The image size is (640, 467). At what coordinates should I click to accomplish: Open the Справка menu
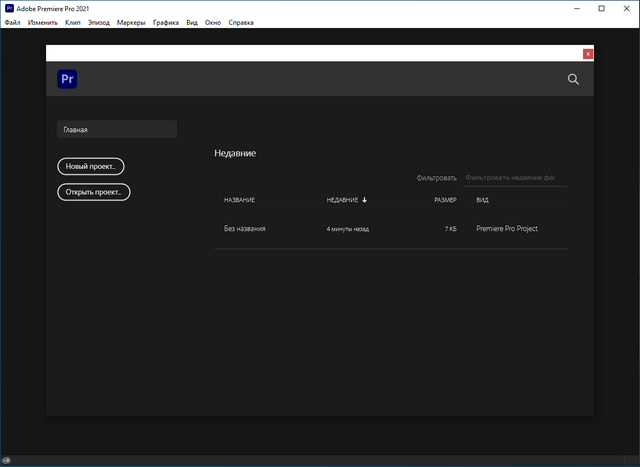[x=241, y=22]
